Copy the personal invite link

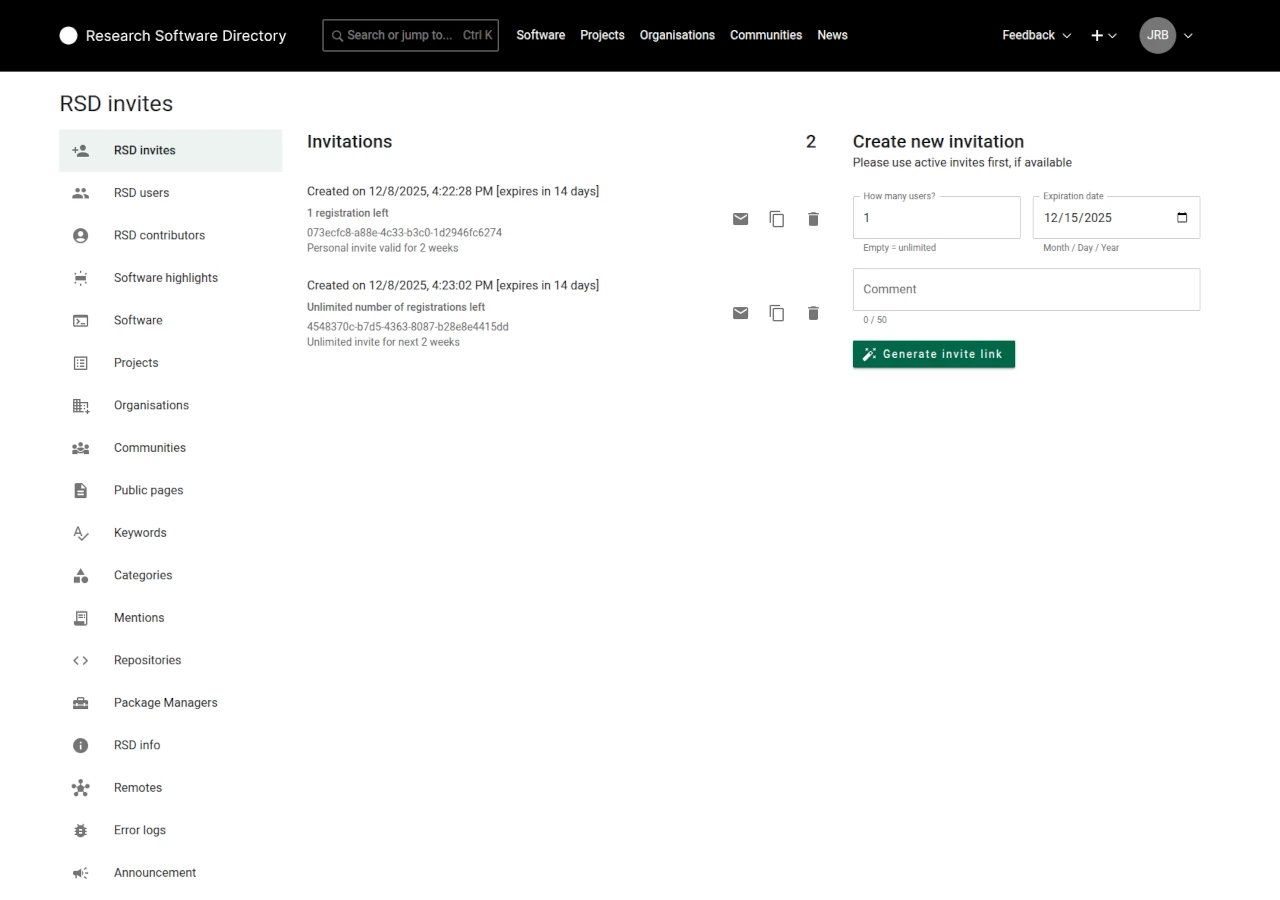click(x=777, y=219)
